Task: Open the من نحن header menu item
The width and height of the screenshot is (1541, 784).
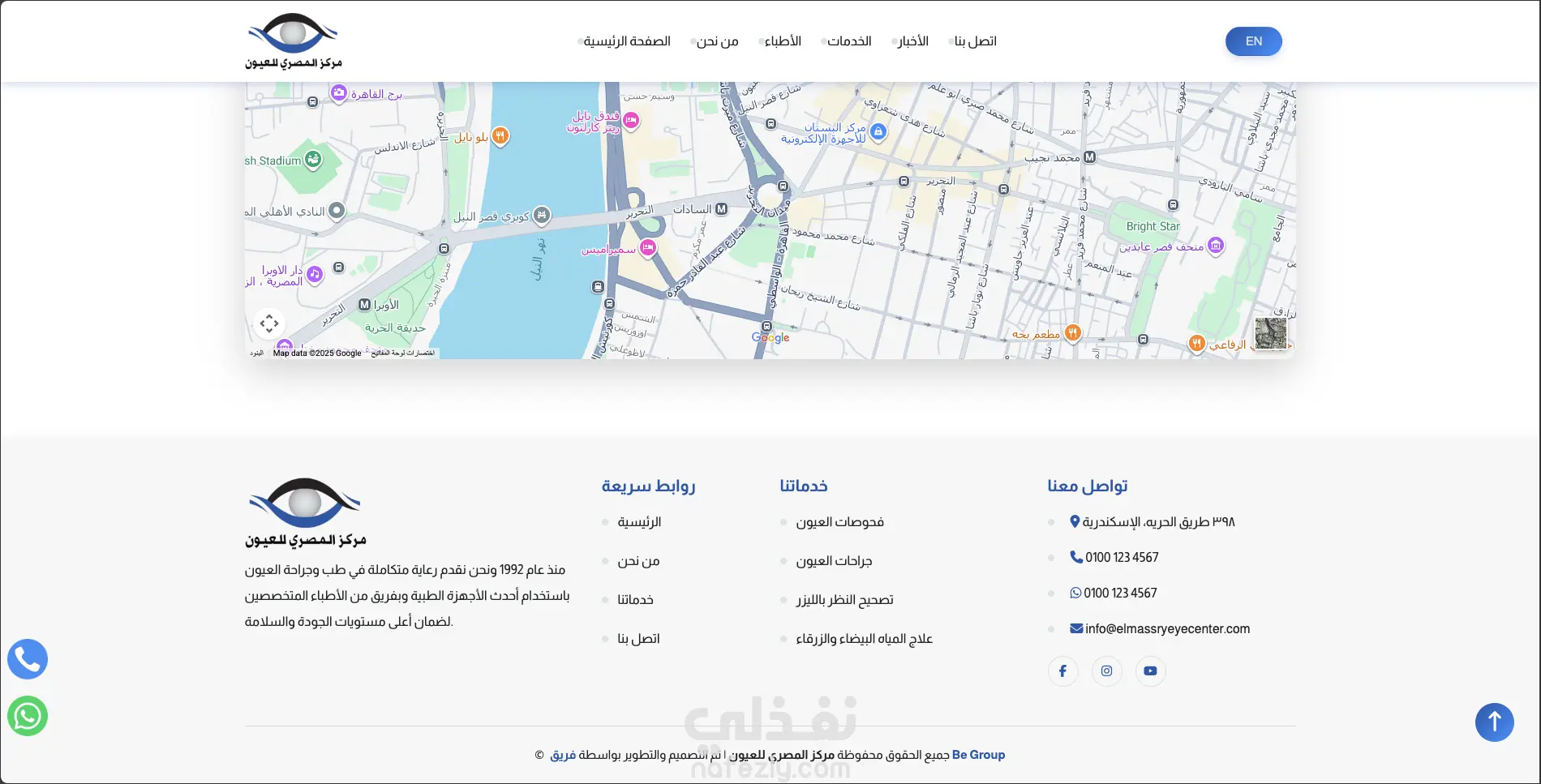Action: tap(717, 41)
